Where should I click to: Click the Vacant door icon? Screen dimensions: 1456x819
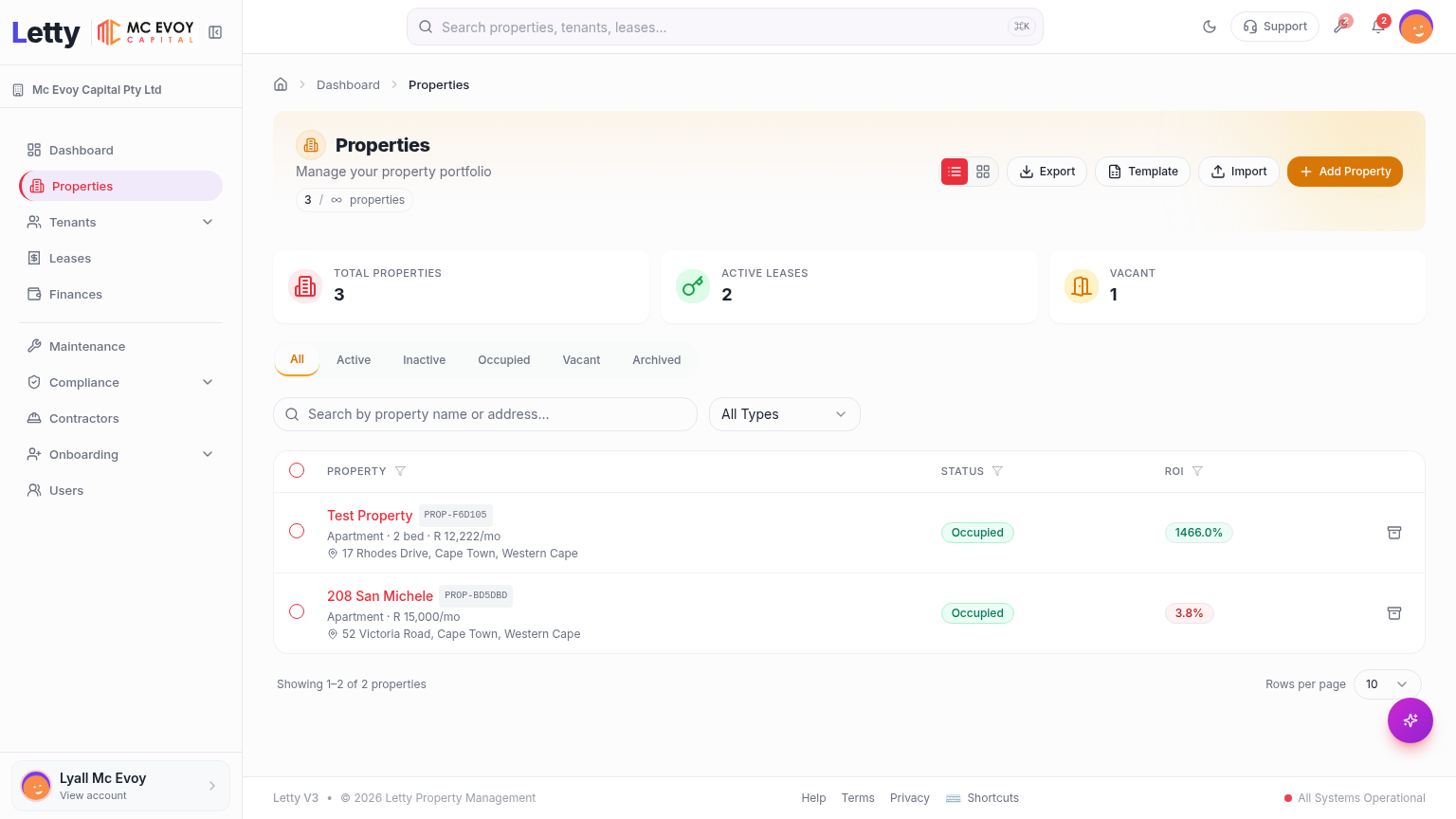click(1082, 285)
